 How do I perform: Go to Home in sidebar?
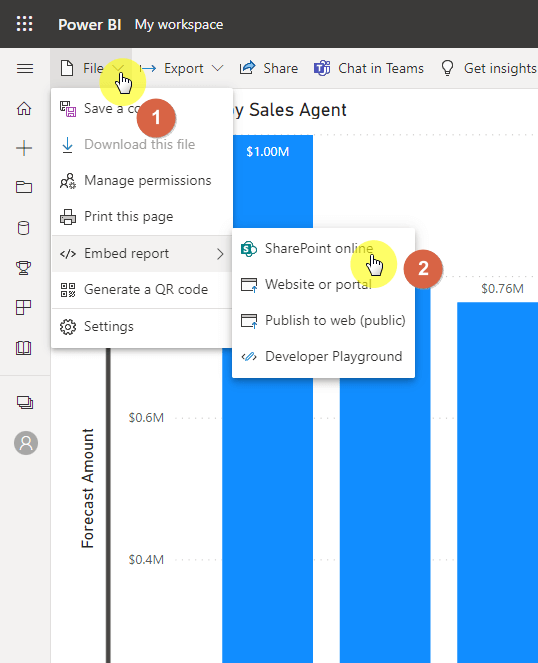(x=24, y=108)
